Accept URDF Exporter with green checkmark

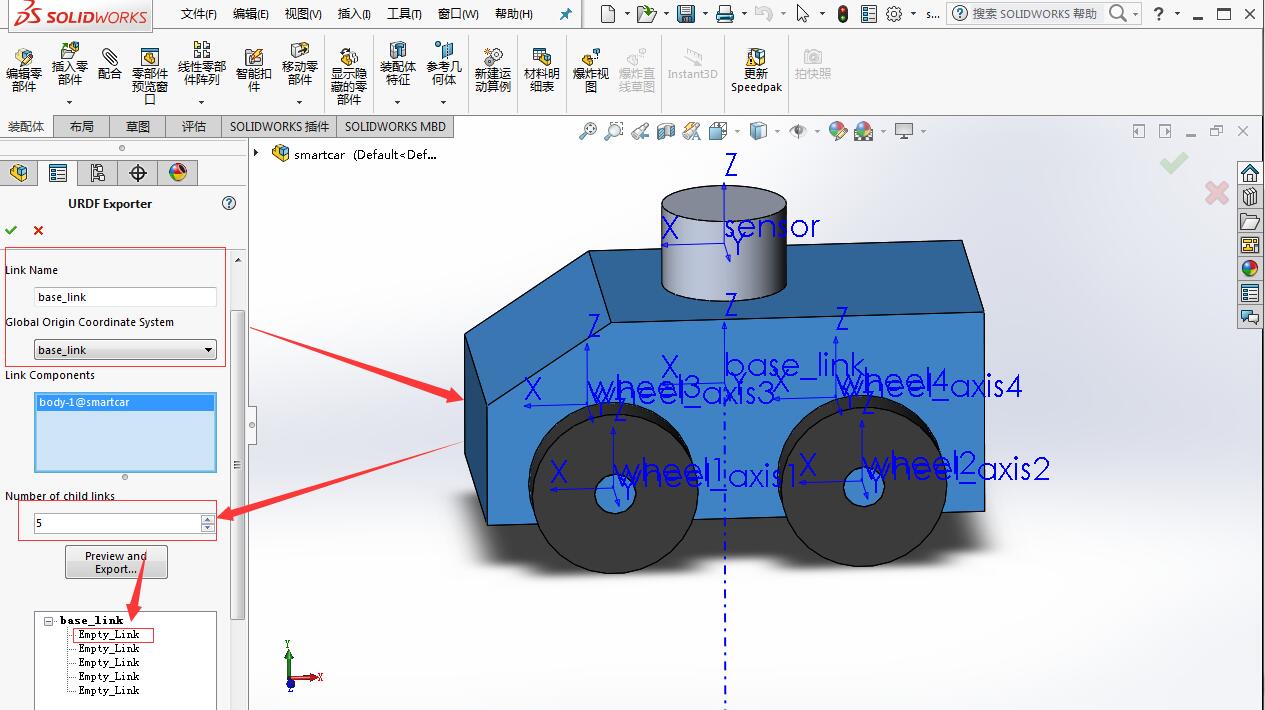[x=12, y=230]
